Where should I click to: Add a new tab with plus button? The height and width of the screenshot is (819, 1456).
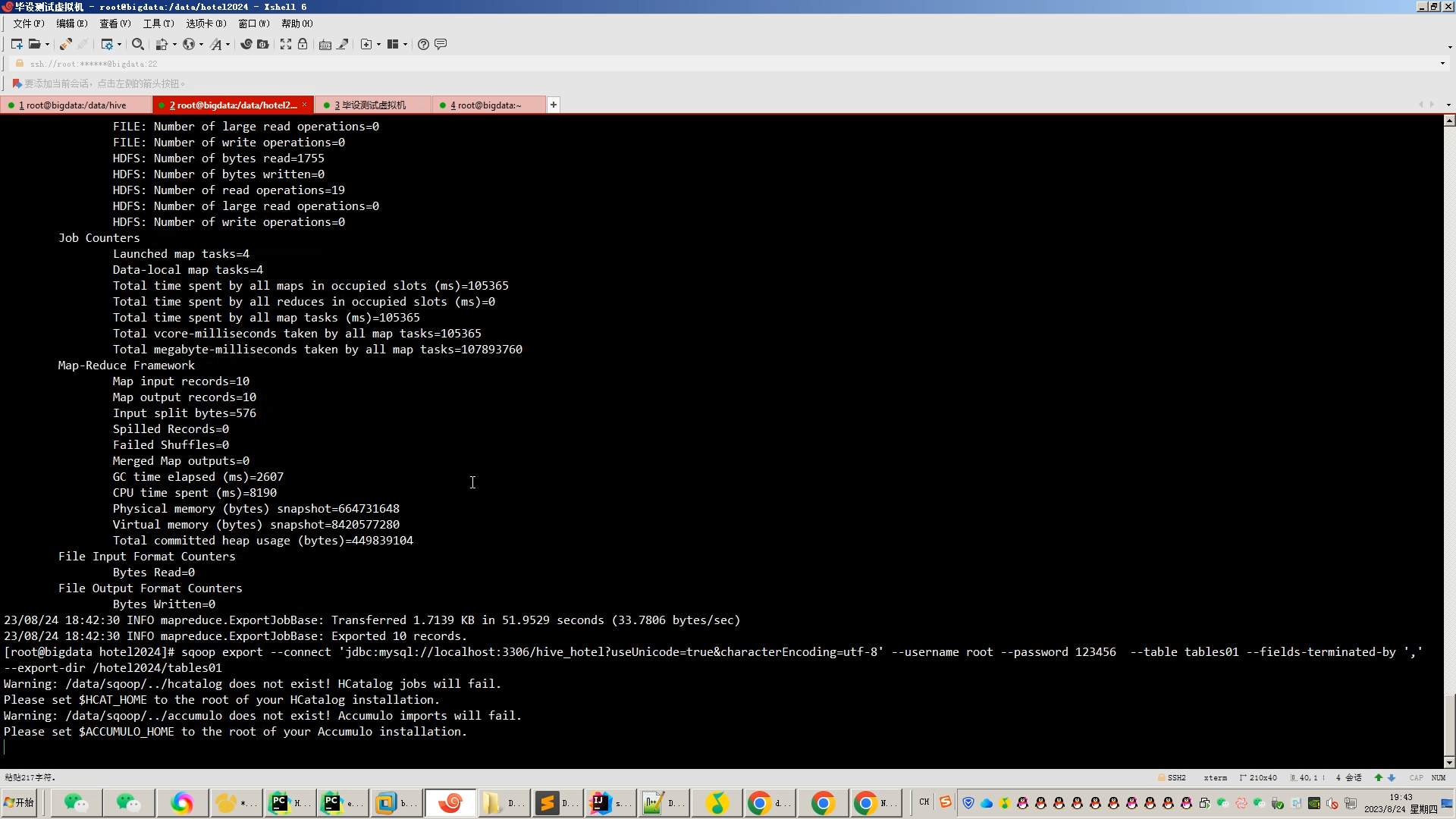tap(554, 105)
